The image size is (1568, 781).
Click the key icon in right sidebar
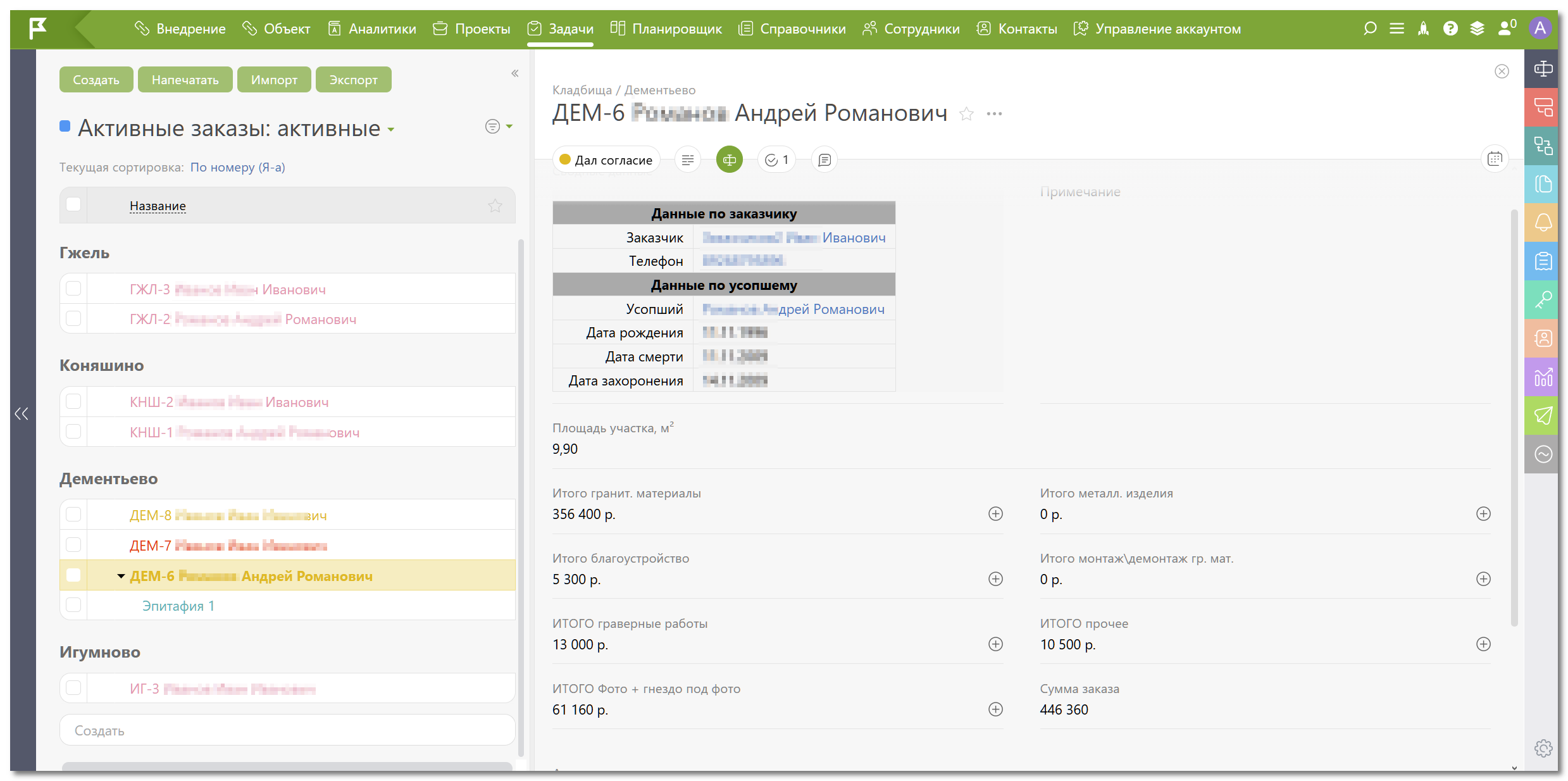(1543, 299)
